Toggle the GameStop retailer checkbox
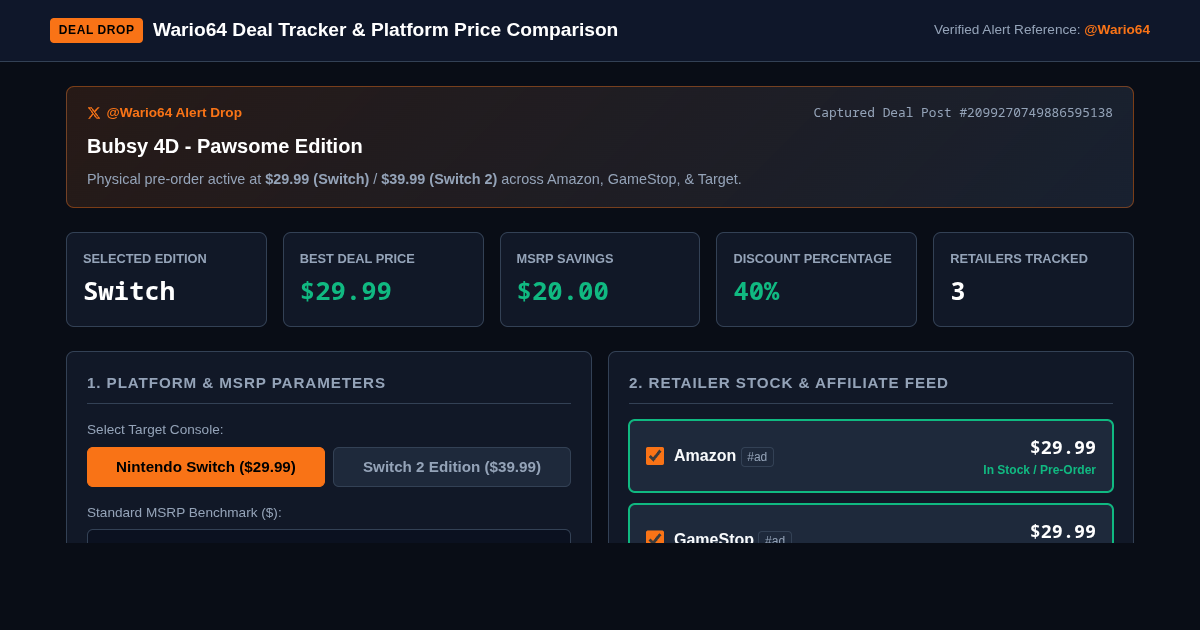 [655, 538]
